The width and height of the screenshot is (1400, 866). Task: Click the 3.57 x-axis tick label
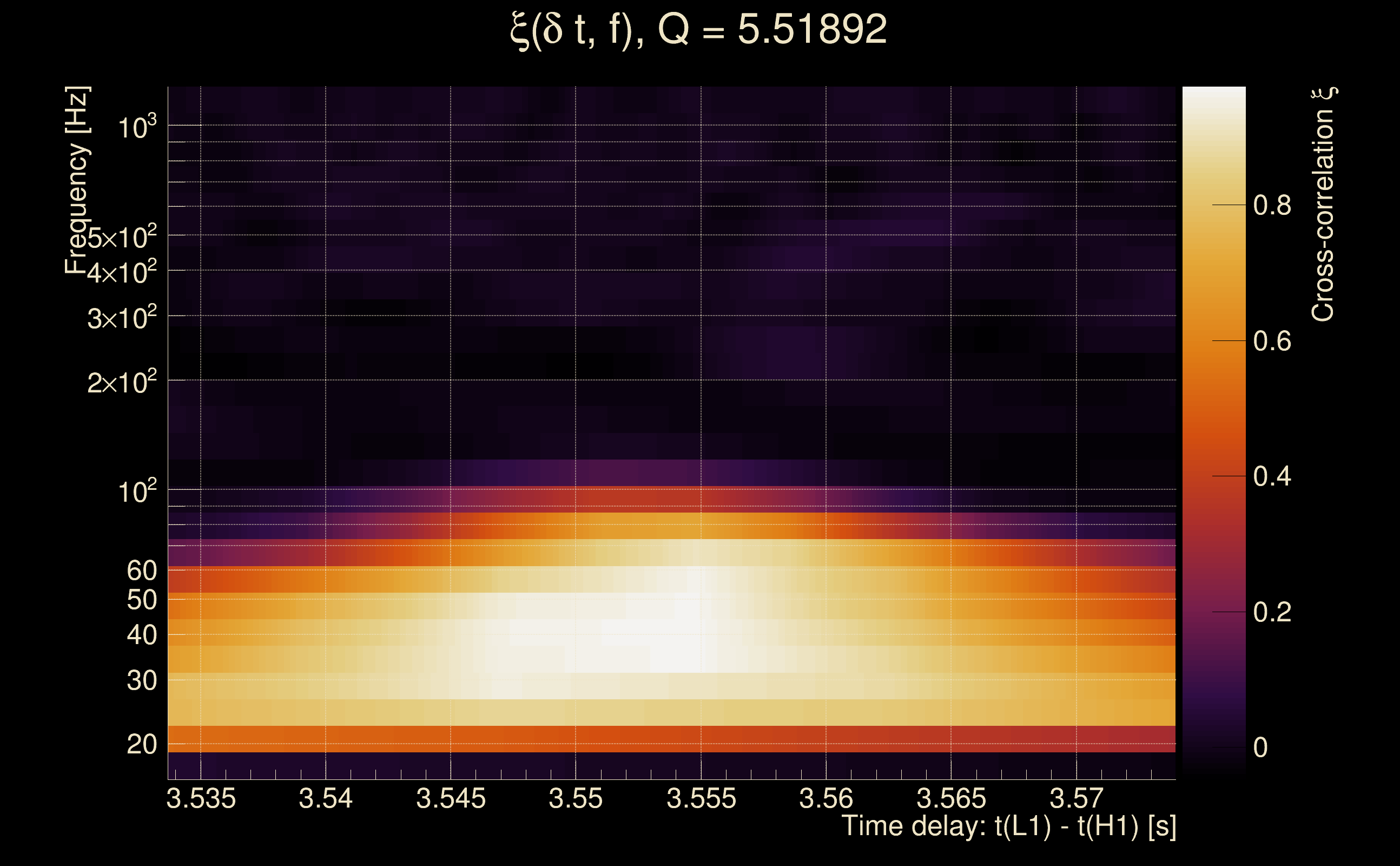click(1076, 798)
